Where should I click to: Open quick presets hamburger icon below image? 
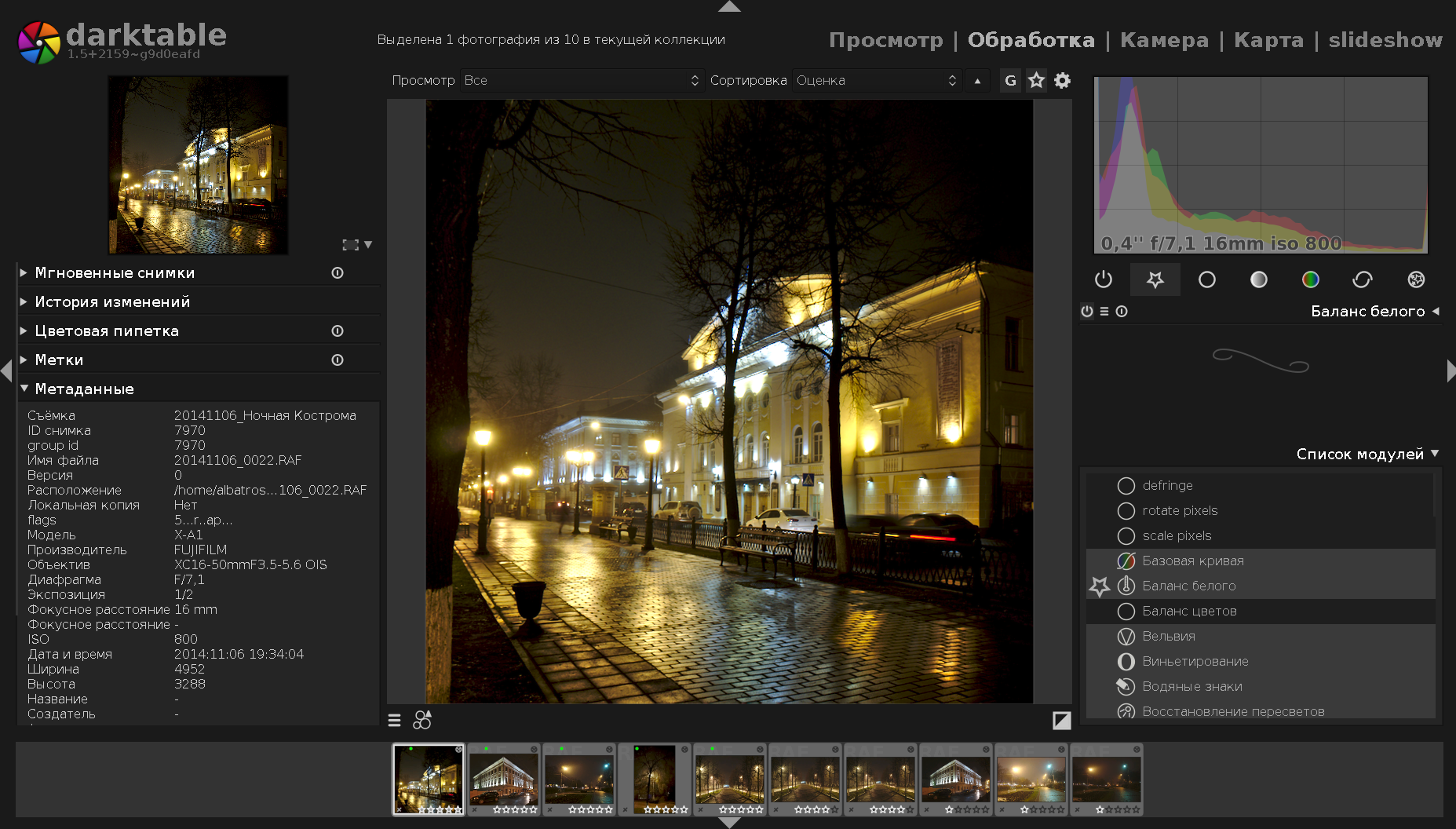coord(394,720)
